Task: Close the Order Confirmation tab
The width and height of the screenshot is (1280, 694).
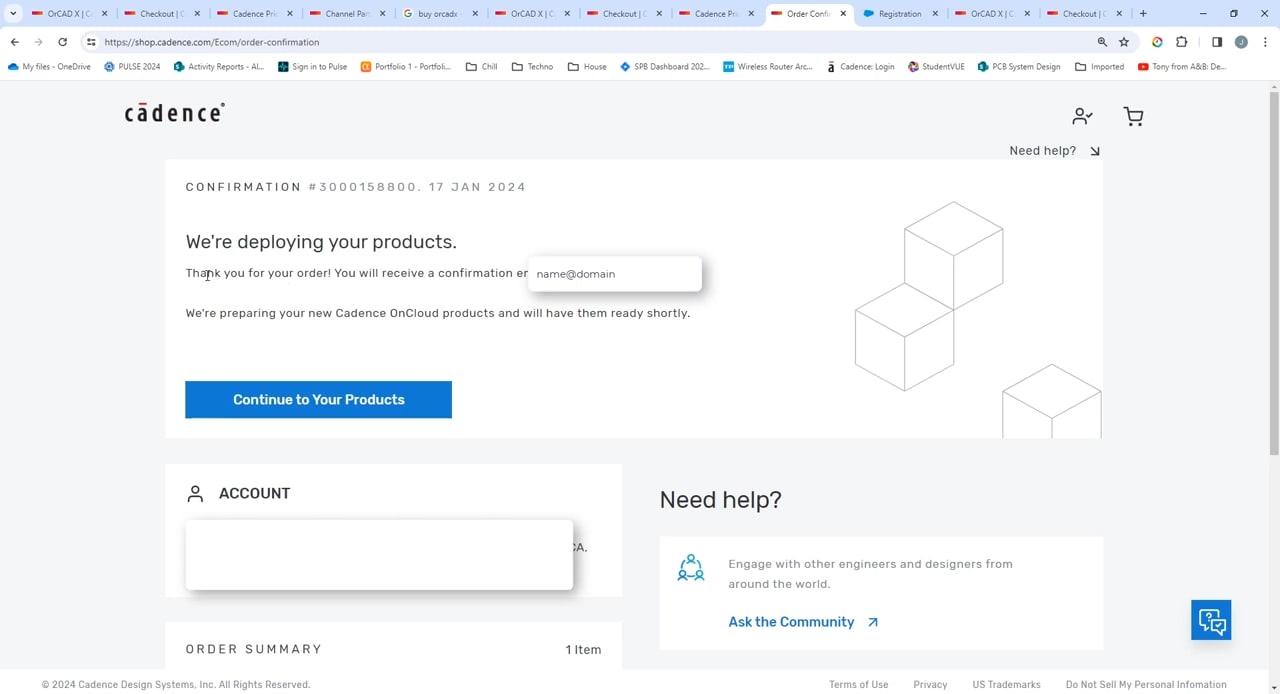Action: point(843,14)
